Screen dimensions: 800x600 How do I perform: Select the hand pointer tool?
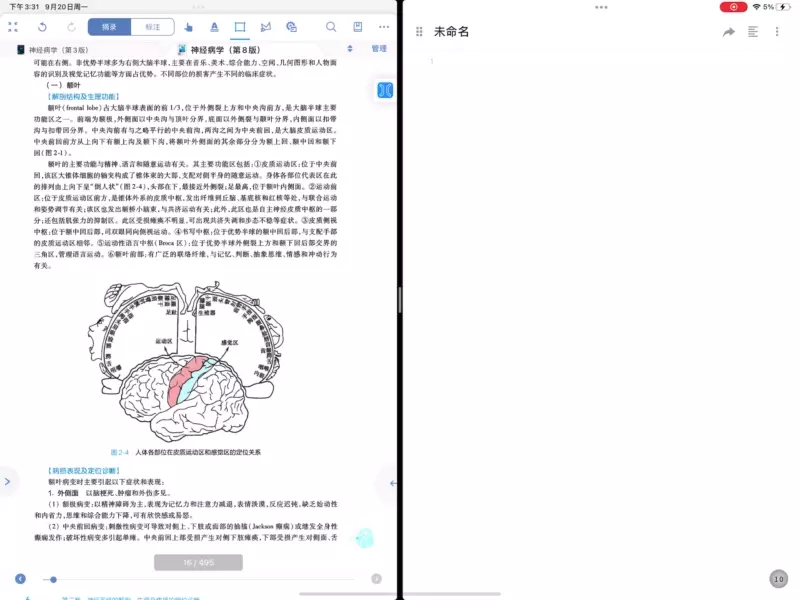[188, 27]
